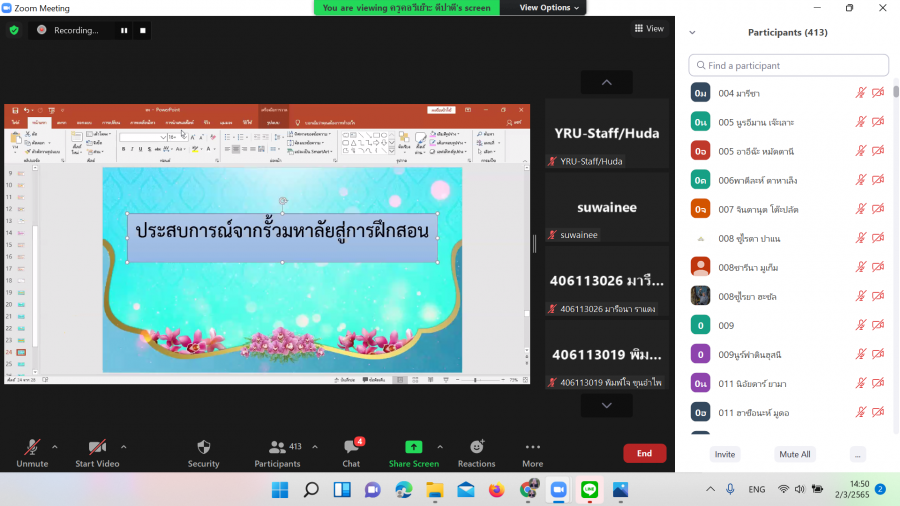This screenshot has height=506, width=900.
Task: Click the Participants icon in toolbar
Action: pyautogui.click(x=276, y=447)
